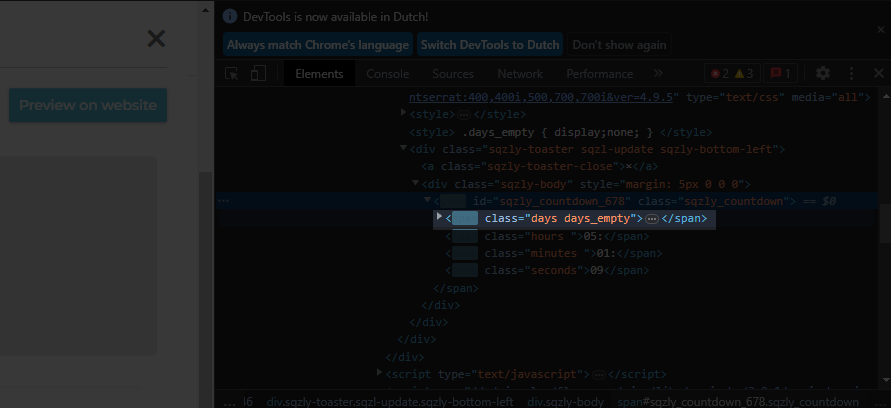891x408 pixels.
Task: Click Always match Chrome's language button
Action: 318,44
